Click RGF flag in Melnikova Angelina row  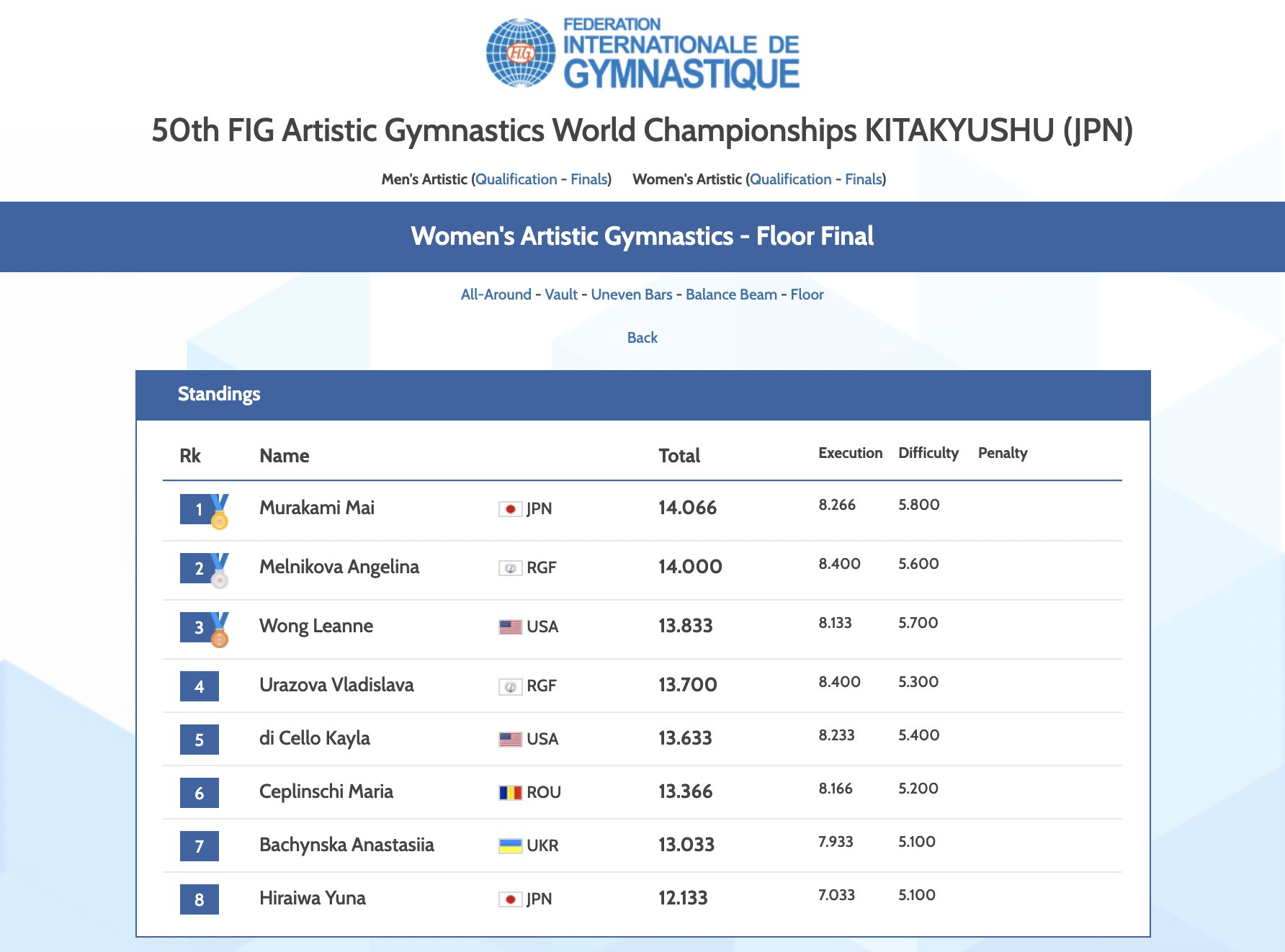pos(511,568)
